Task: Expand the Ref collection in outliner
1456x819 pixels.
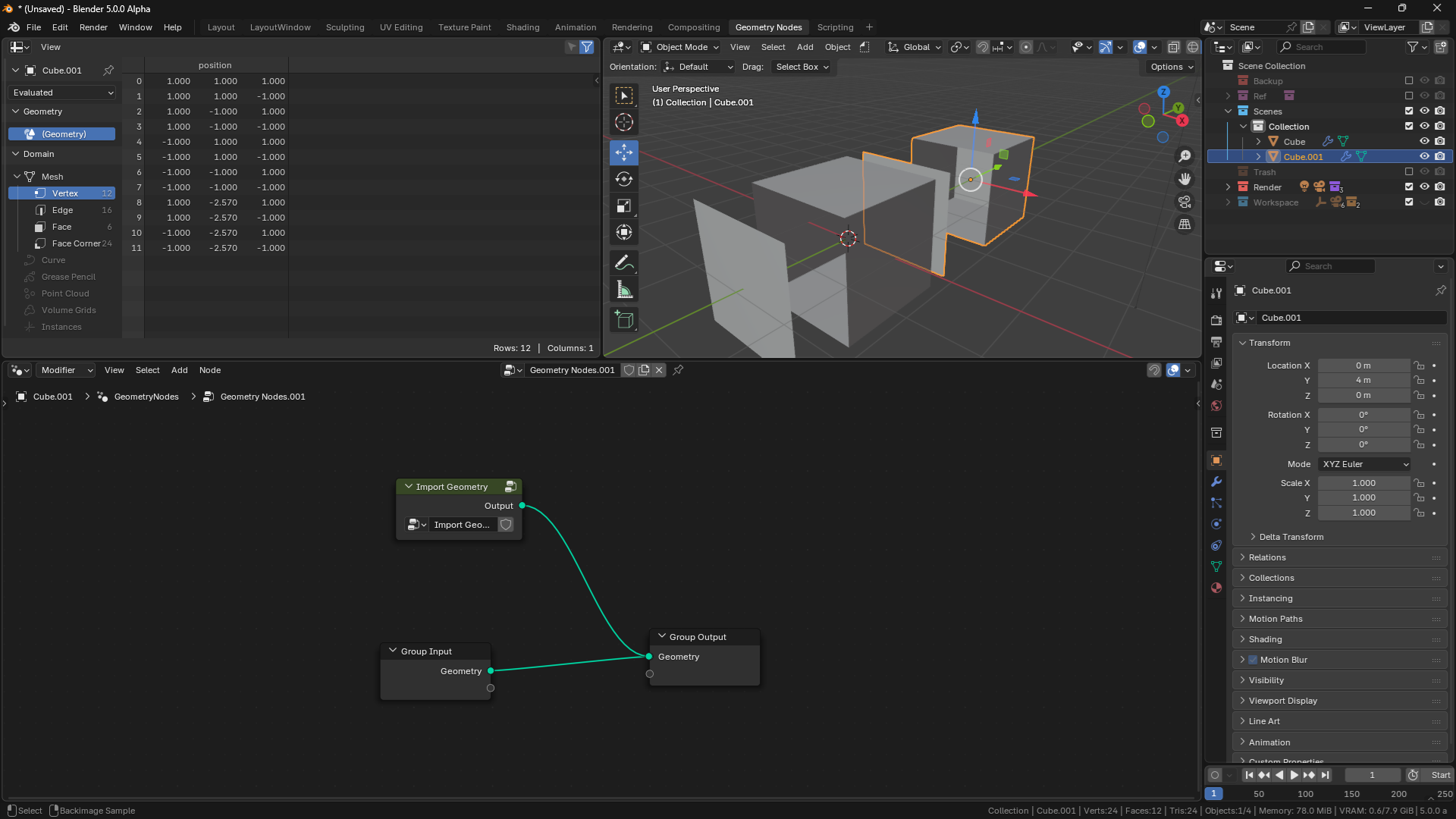Action: click(1228, 96)
